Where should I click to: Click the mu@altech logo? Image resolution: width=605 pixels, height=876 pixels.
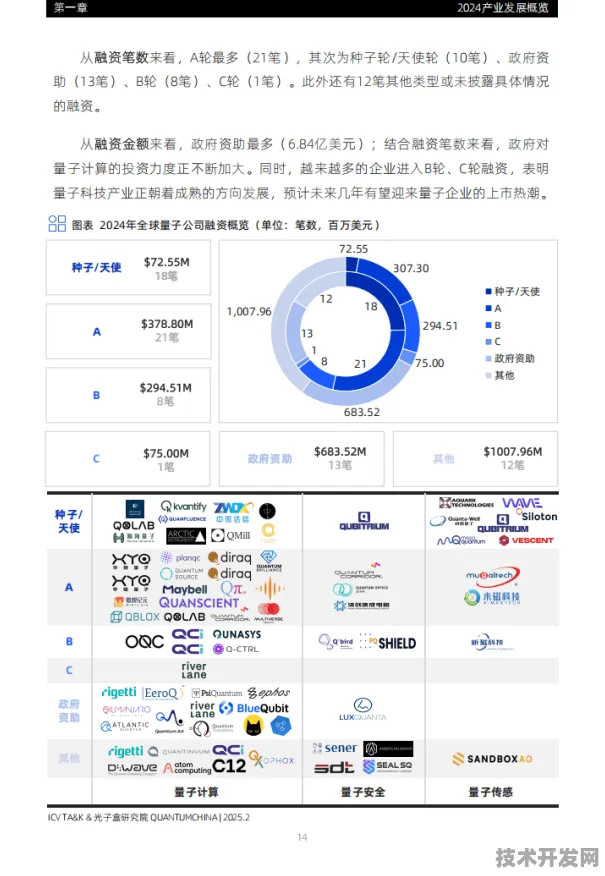point(493,575)
